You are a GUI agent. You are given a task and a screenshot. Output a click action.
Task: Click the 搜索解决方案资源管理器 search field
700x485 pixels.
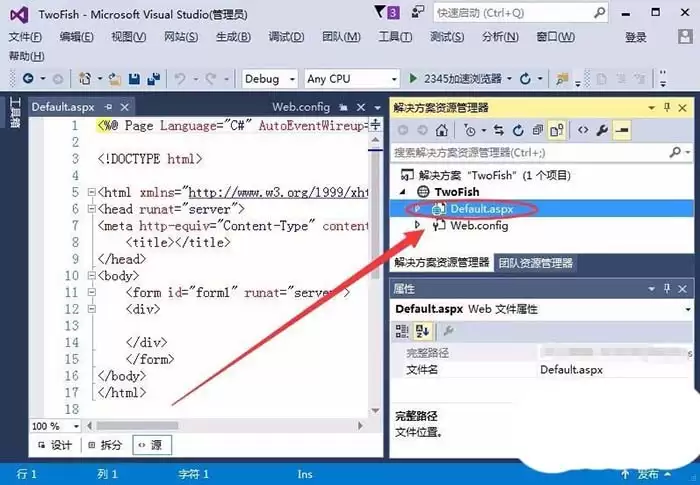542,153
